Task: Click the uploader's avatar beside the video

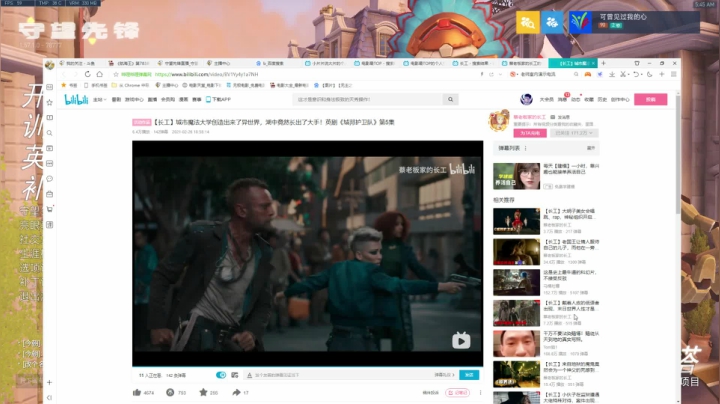Action: 499,120
